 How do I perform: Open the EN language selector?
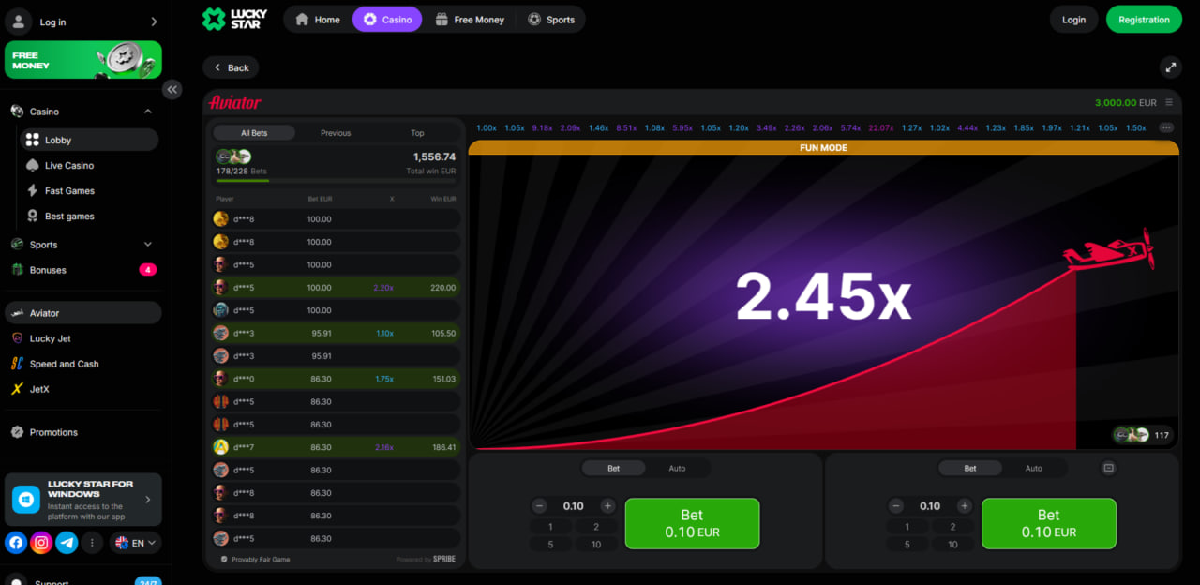(x=135, y=543)
